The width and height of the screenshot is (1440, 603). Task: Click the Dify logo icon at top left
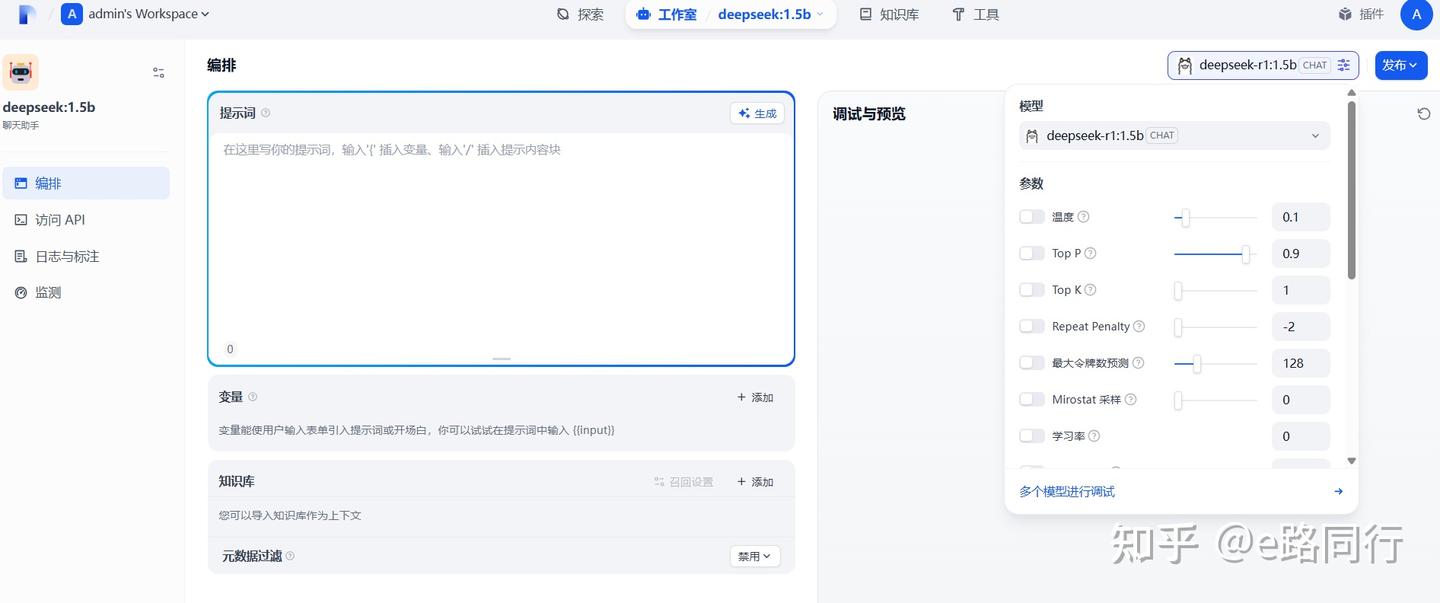click(27, 14)
